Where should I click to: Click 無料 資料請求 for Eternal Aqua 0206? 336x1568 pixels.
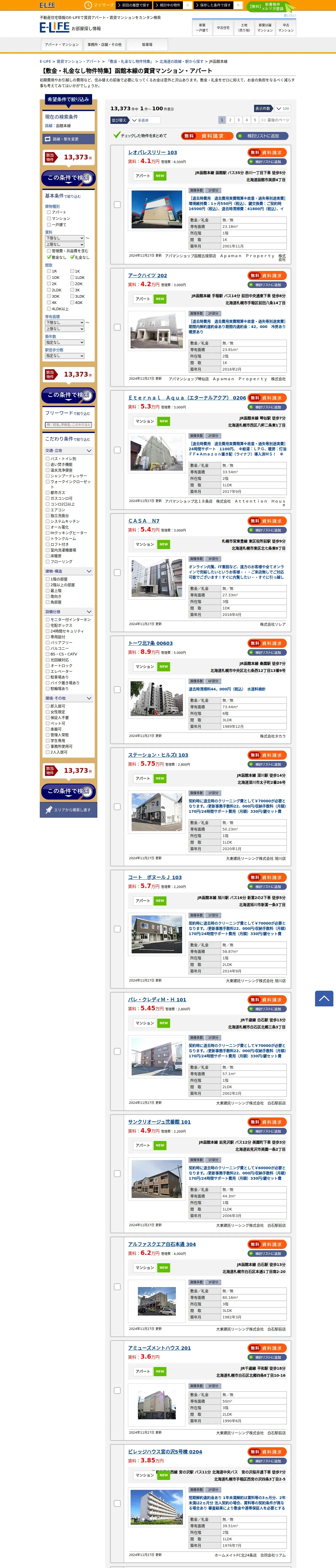click(267, 398)
